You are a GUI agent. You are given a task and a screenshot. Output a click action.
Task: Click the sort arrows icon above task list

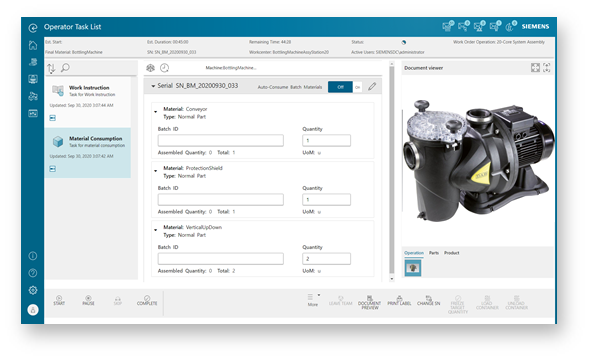51,68
